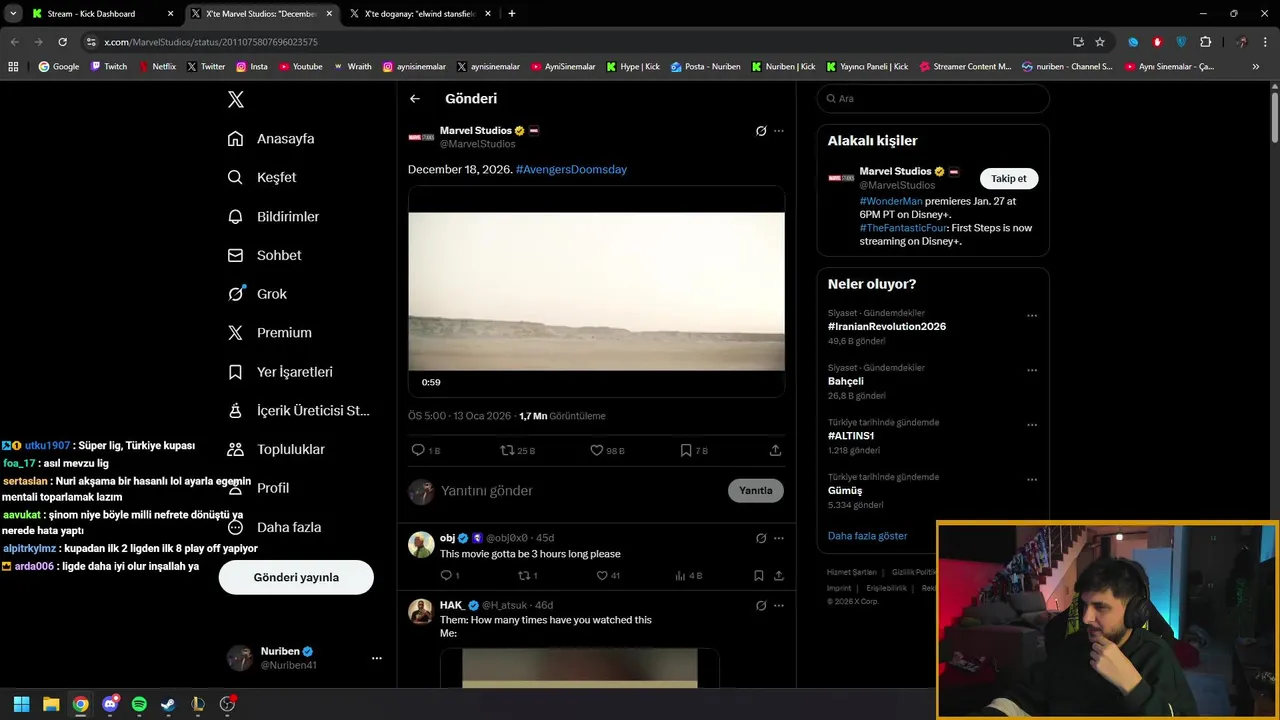Open Keşfet explore page

point(262,177)
